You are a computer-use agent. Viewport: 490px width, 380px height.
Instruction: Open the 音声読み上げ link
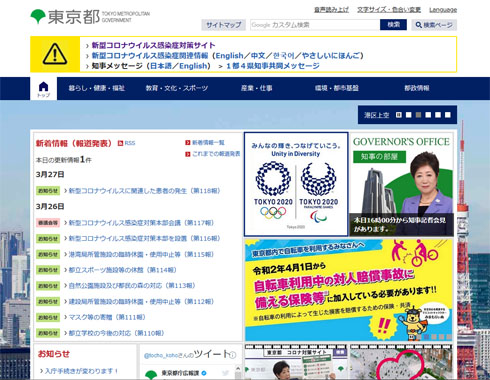(331, 10)
